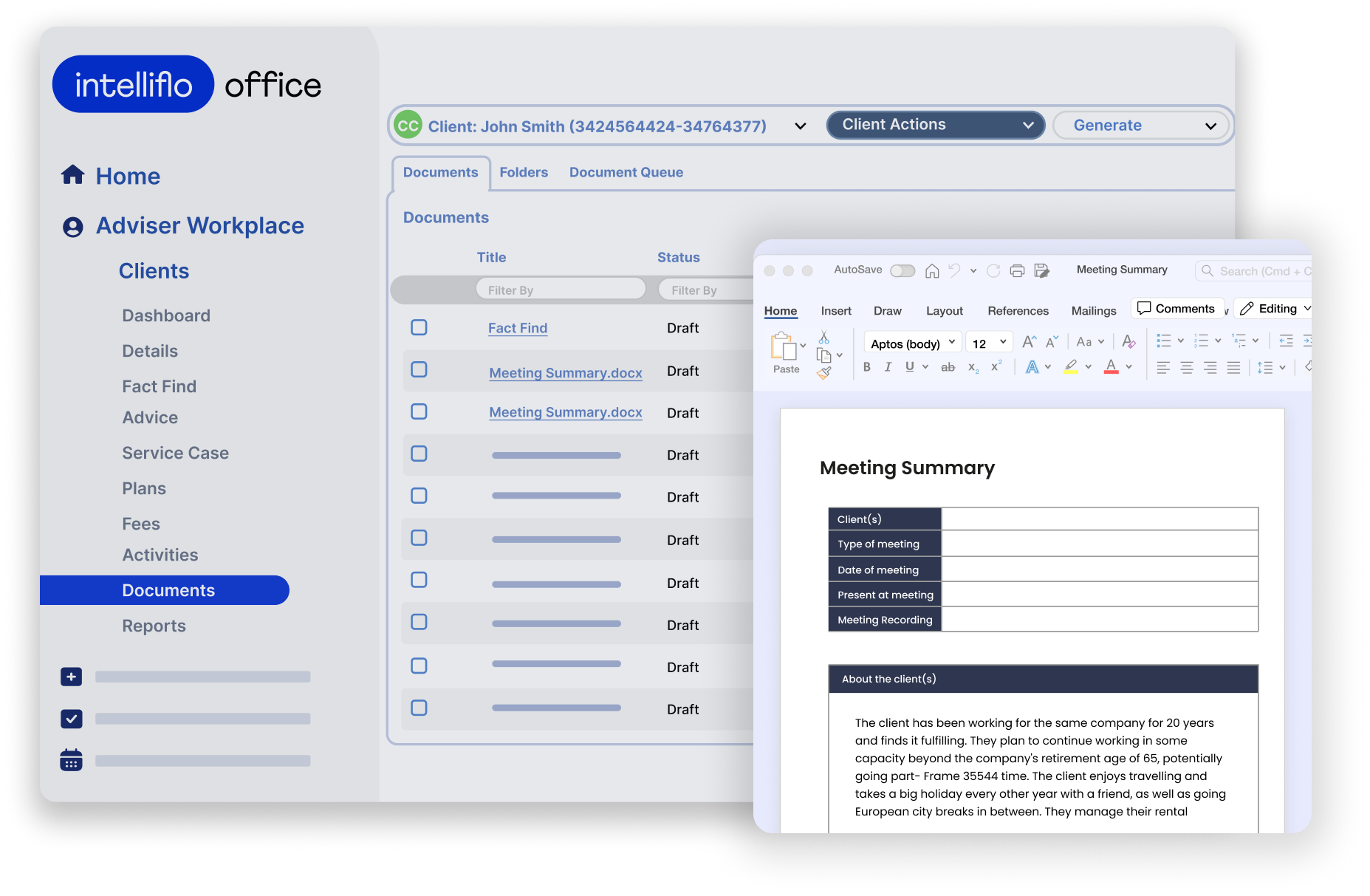
Task: Check the last document row checkbox
Action: [x=419, y=708]
